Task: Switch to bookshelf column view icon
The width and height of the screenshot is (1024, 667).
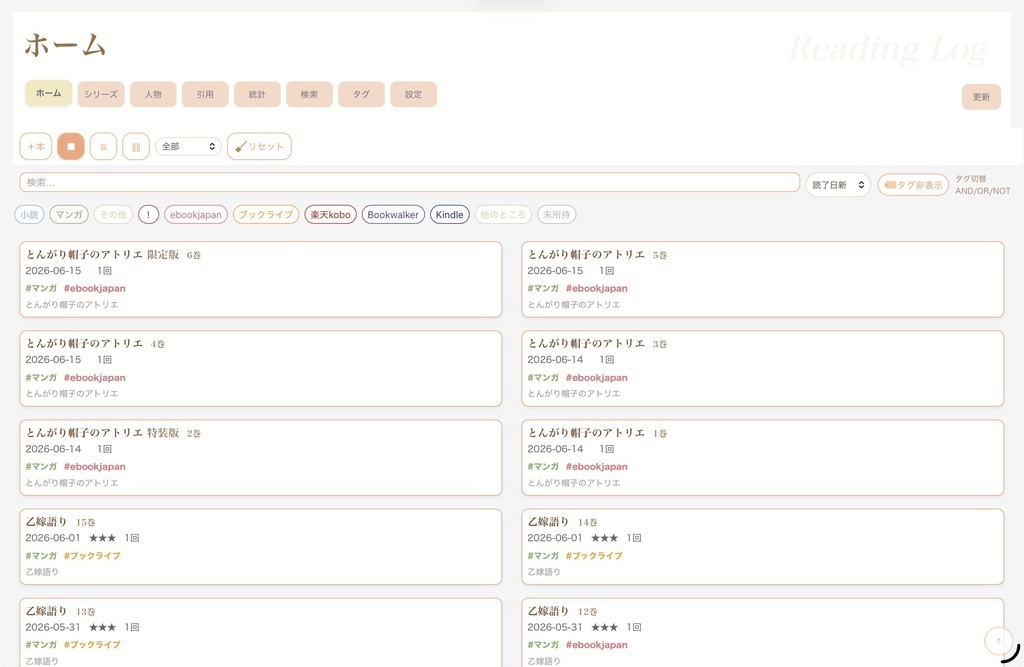Action: point(136,146)
